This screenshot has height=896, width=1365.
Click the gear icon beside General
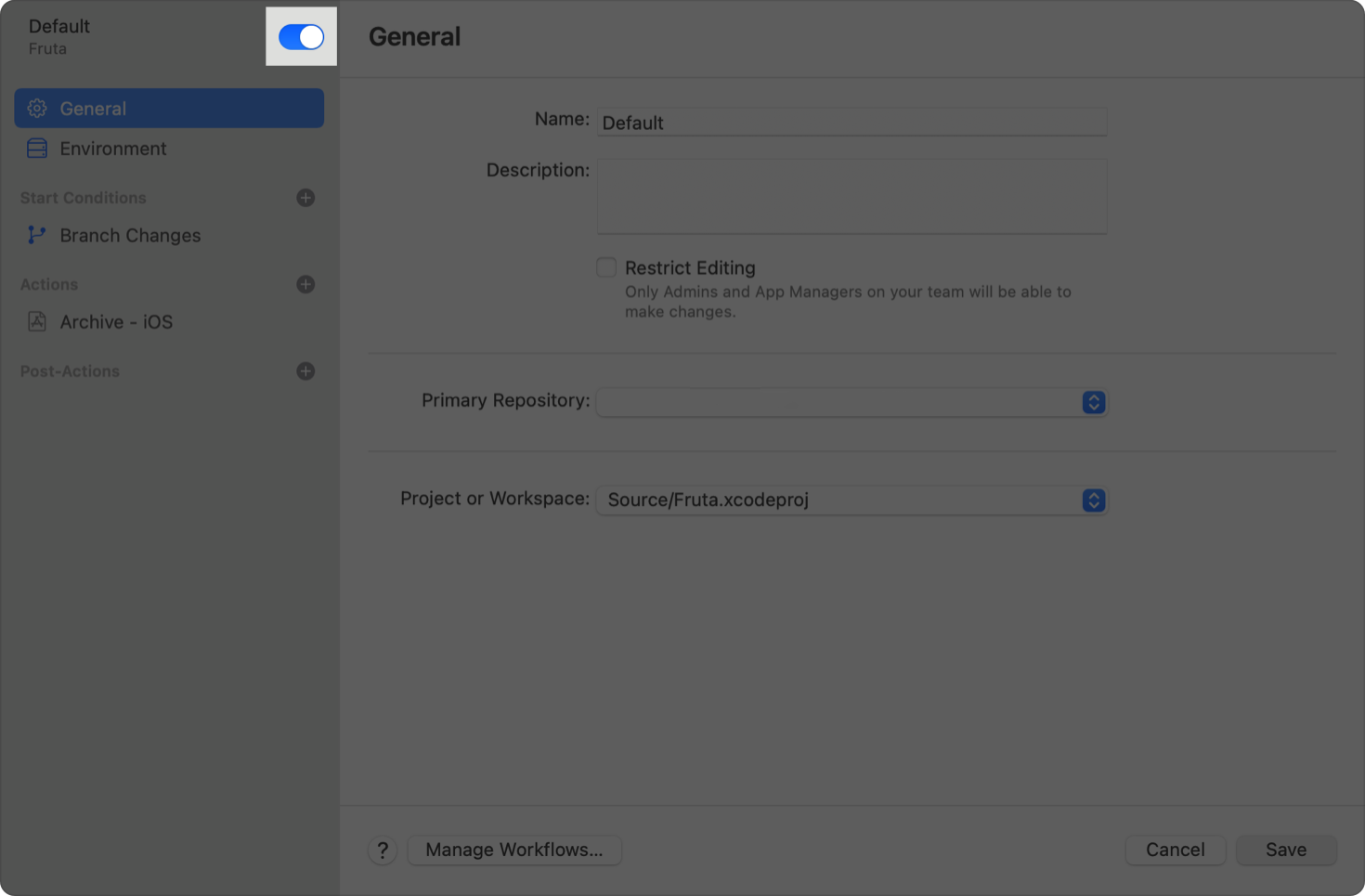[37, 108]
